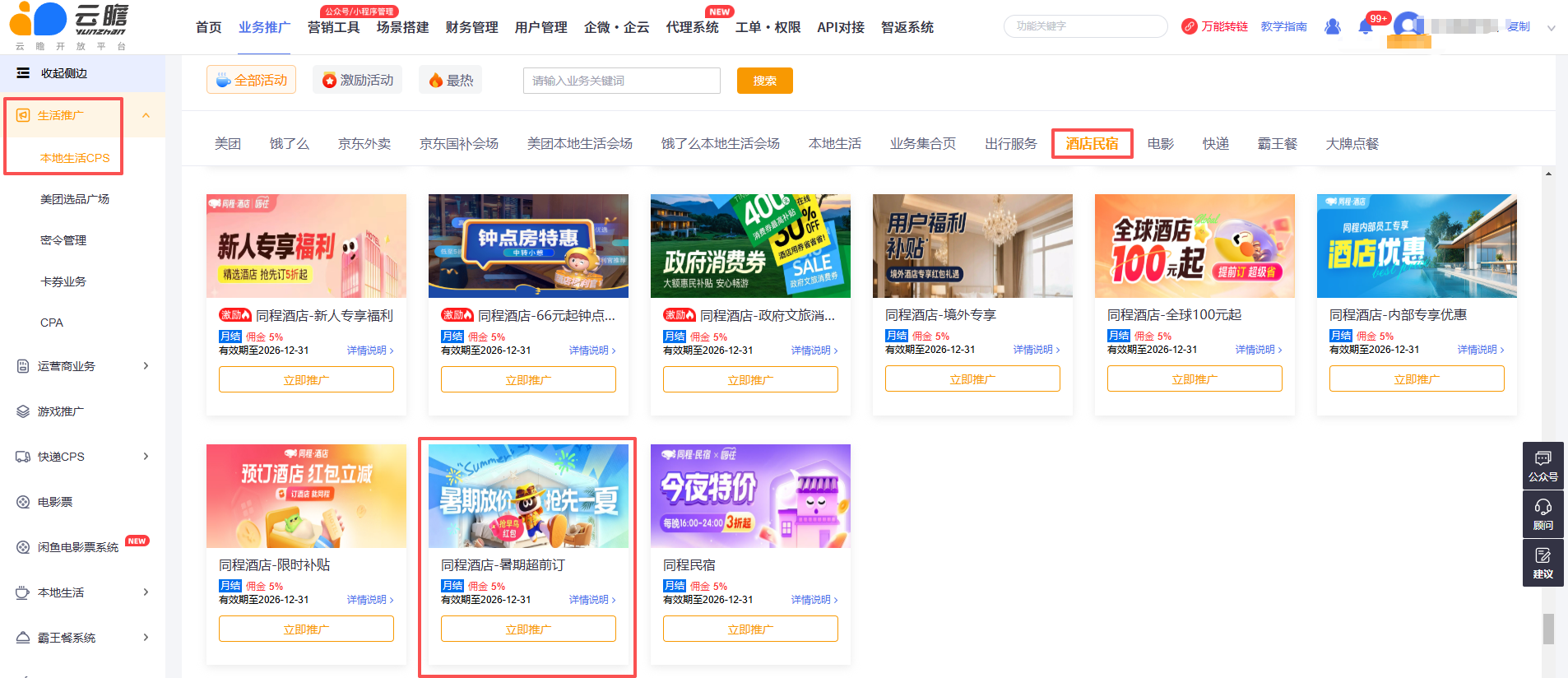Filter by 激励活动
Viewport: 1568px width, 678px height.
point(358,80)
